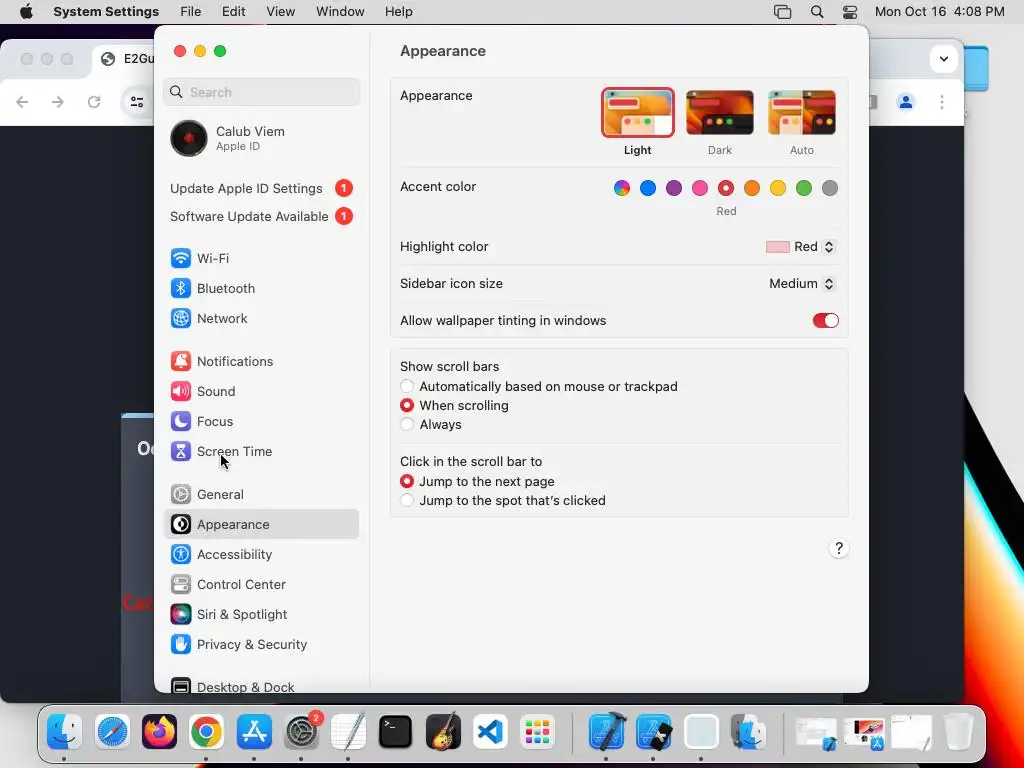The height and width of the screenshot is (768, 1024).
Task: Select graphite accent color
Action: 829,188
